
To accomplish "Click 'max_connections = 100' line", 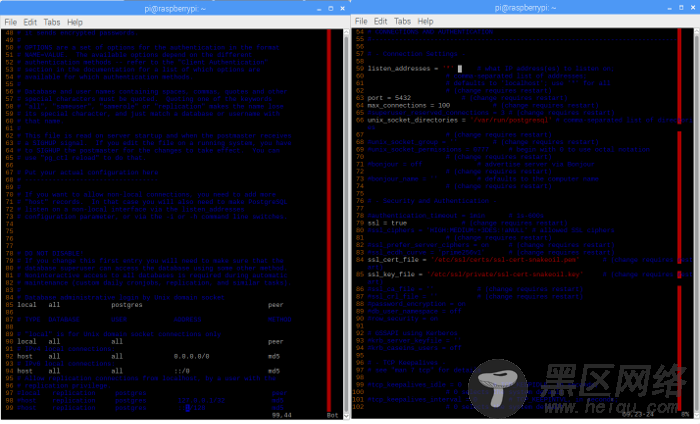I will click(x=408, y=105).
